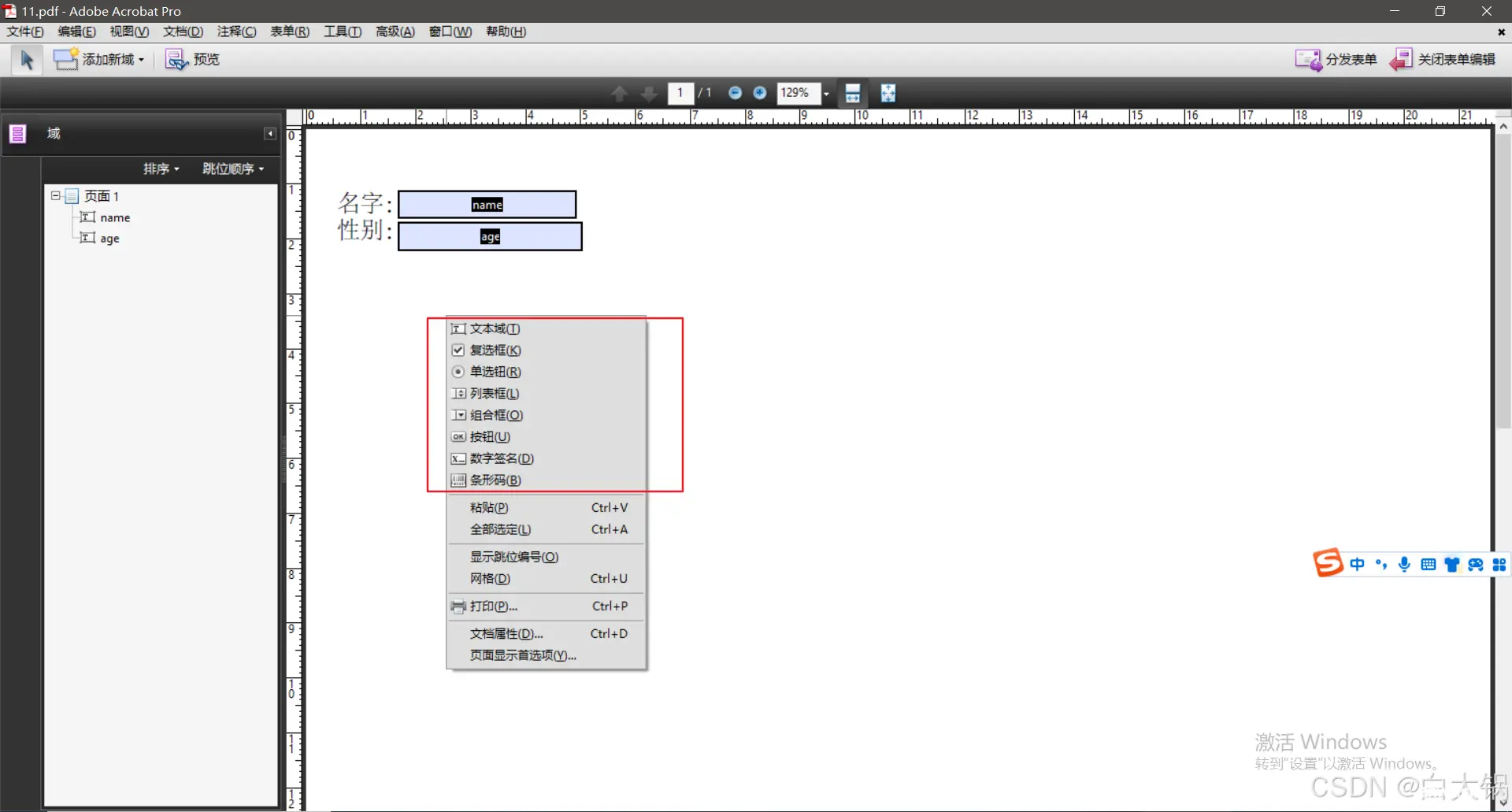Toggle 网格(D) grid menu item
This screenshot has width=1512, height=812.
pos(546,579)
